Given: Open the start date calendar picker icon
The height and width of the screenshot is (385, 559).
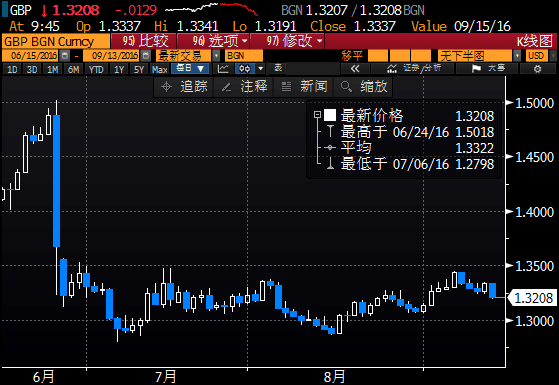Looking at the screenshot, I should coord(65,56).
